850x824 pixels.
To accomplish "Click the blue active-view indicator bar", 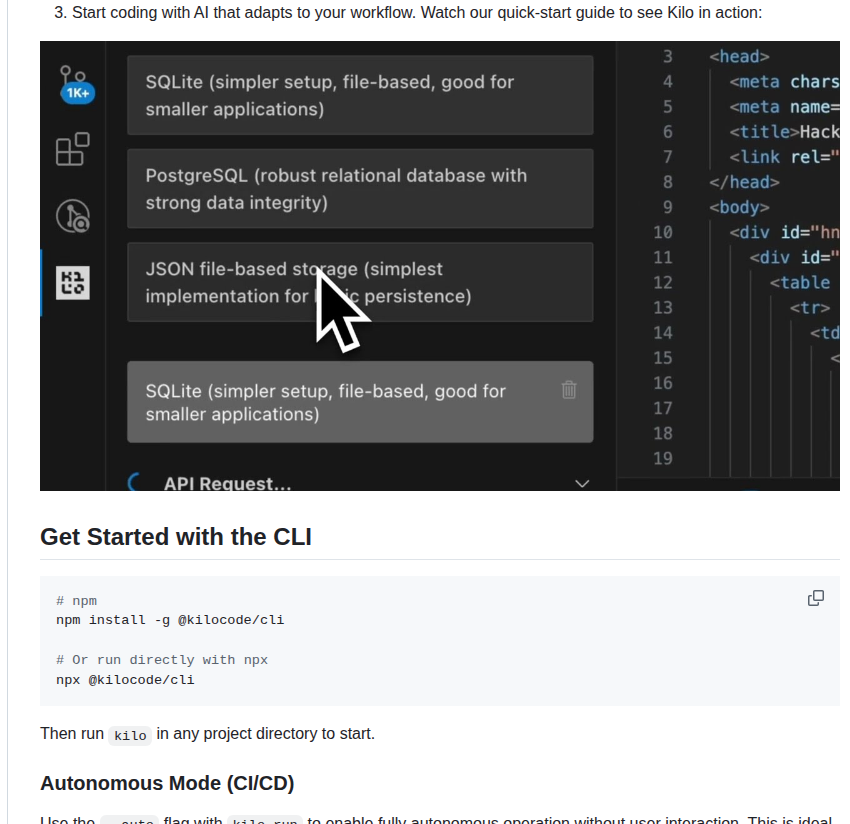I will 42,283.
